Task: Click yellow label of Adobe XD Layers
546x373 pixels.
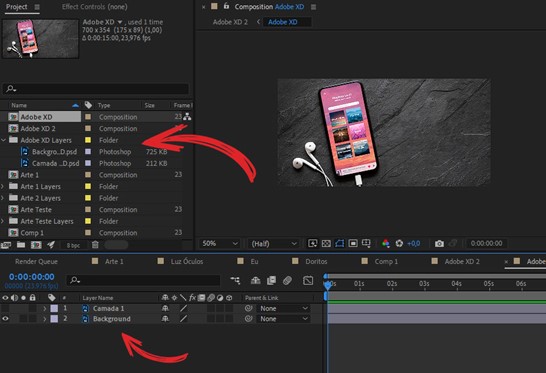Action: [88, 140]
